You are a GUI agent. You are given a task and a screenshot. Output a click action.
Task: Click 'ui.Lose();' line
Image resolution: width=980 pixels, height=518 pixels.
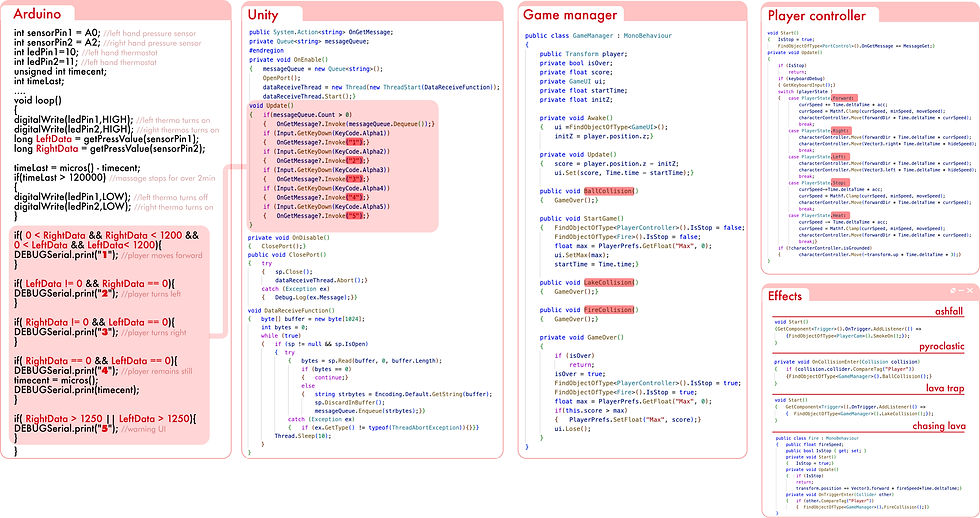(571, 429)
